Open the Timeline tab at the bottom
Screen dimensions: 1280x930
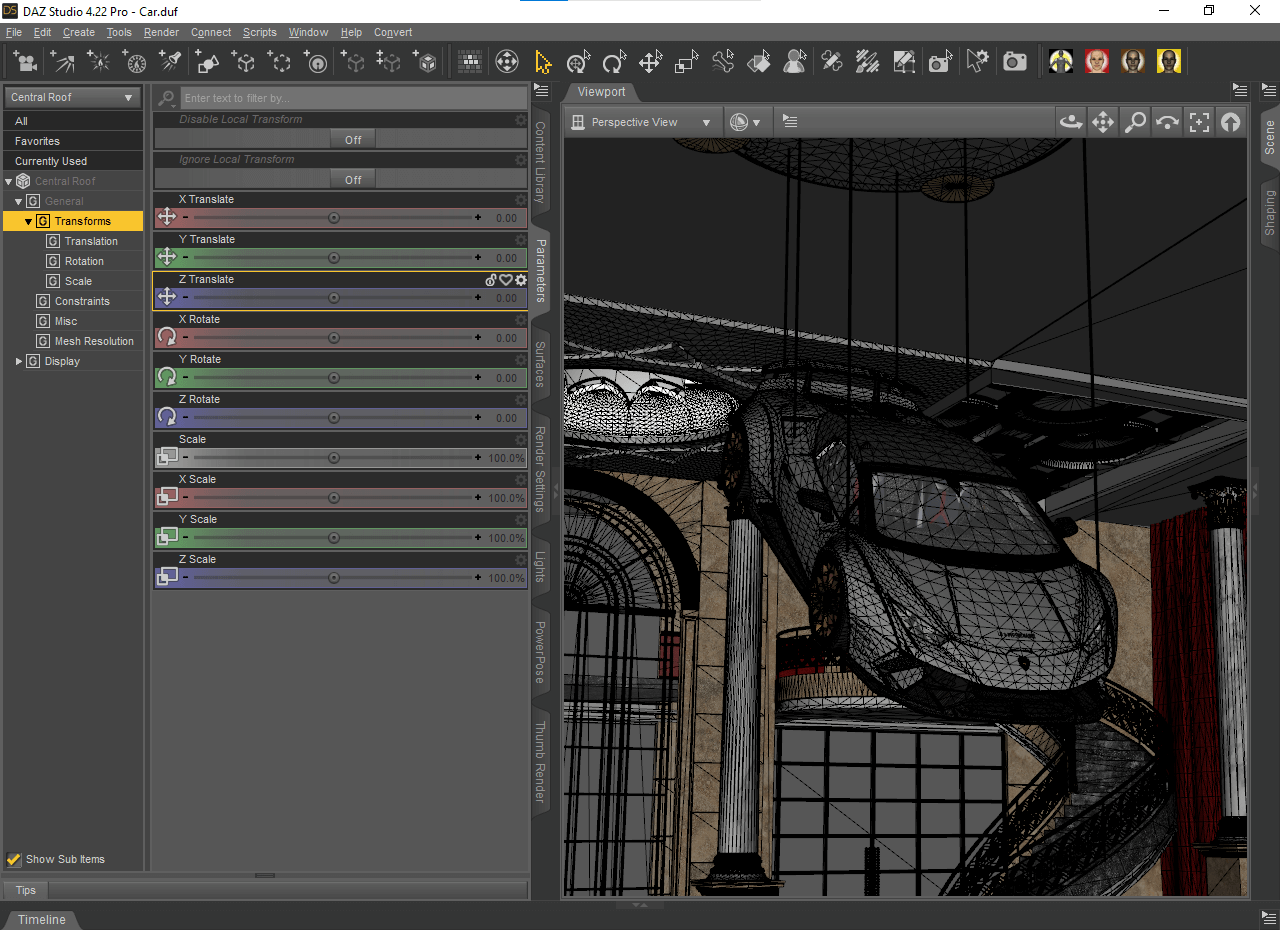(42, 919)
